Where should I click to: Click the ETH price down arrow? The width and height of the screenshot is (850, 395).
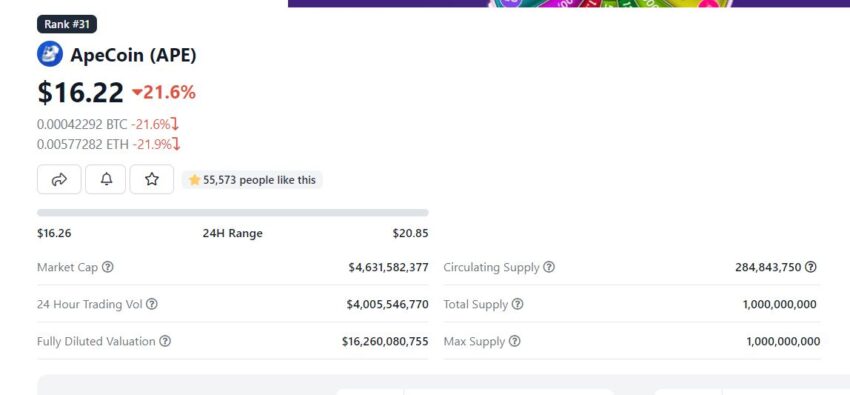tap(176, 144)
